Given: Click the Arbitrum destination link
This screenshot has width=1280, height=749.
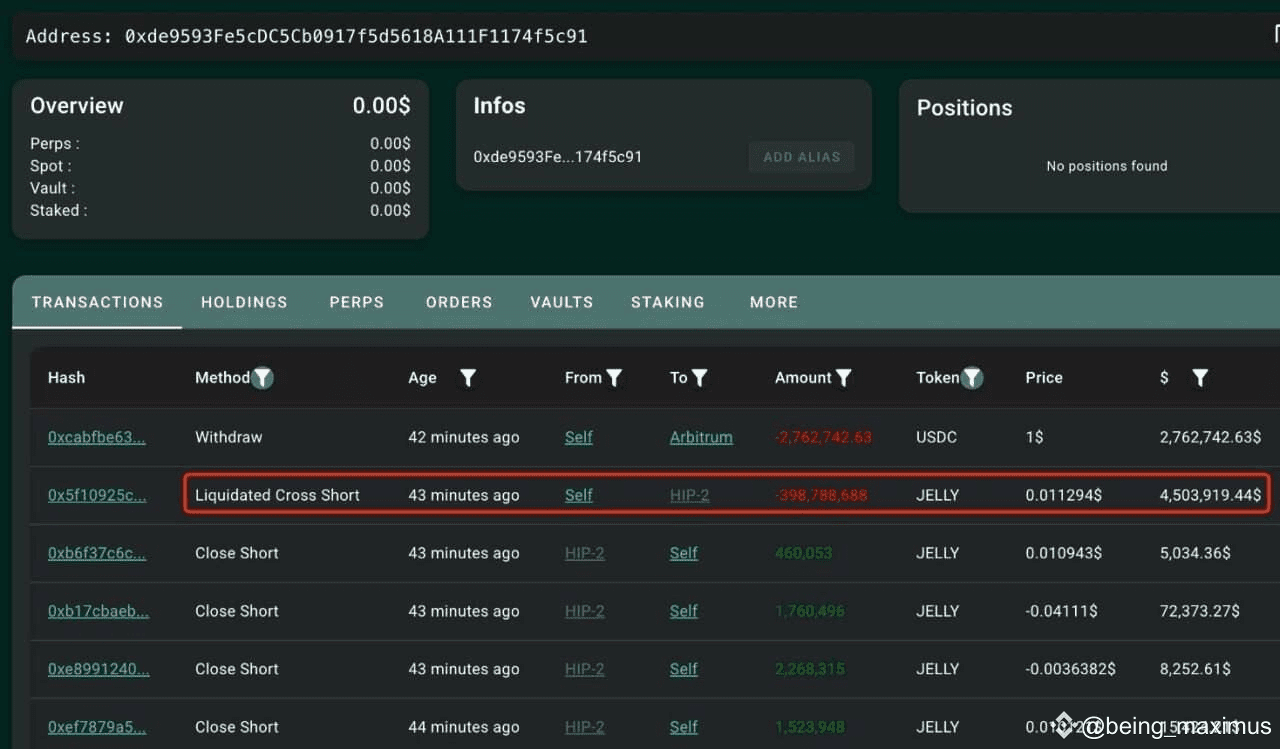Looking at the screenshot, I should click(x=701, y=437).
